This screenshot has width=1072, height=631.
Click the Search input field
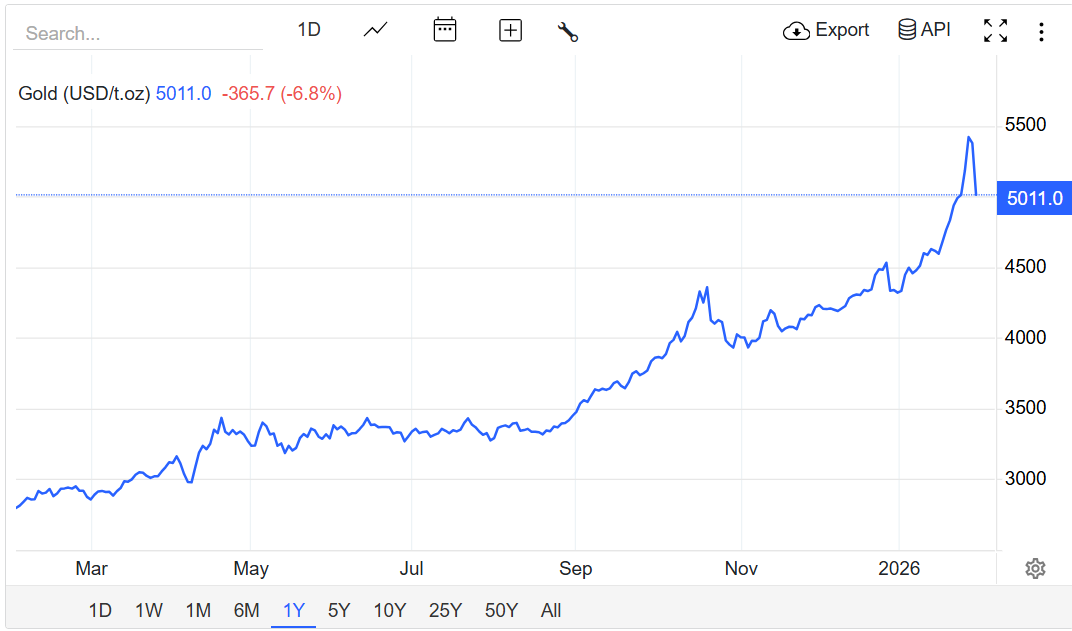(138, 33)
